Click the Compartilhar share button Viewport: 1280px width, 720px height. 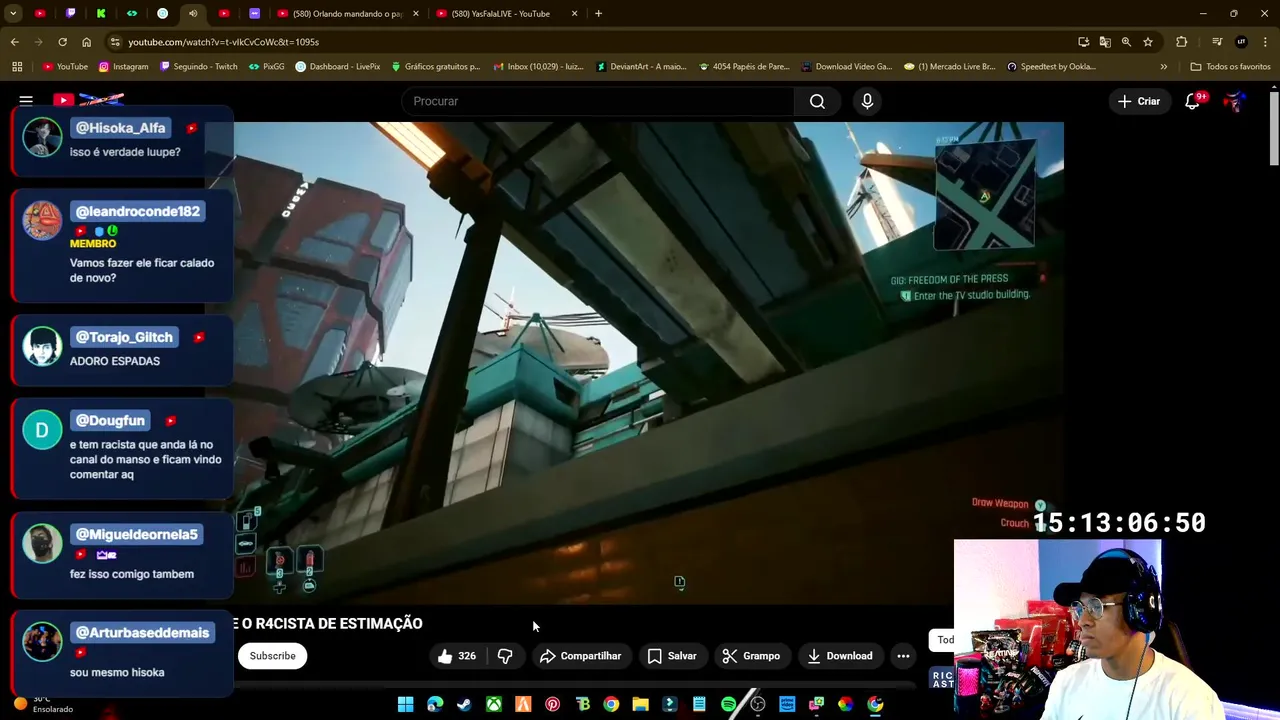[580, 656]
